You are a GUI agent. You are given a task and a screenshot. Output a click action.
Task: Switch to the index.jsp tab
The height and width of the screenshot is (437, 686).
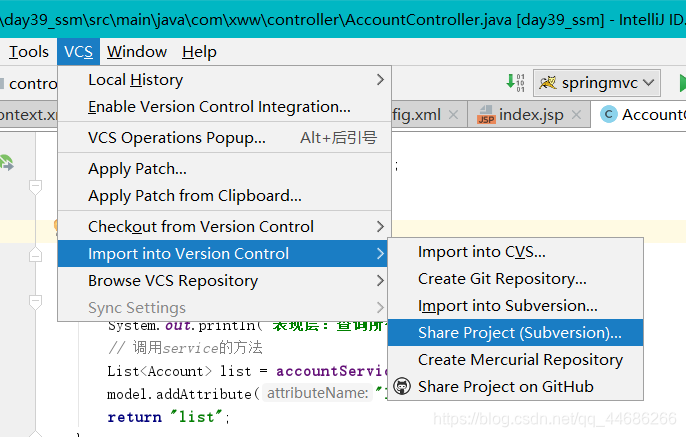tap(531, 115)
